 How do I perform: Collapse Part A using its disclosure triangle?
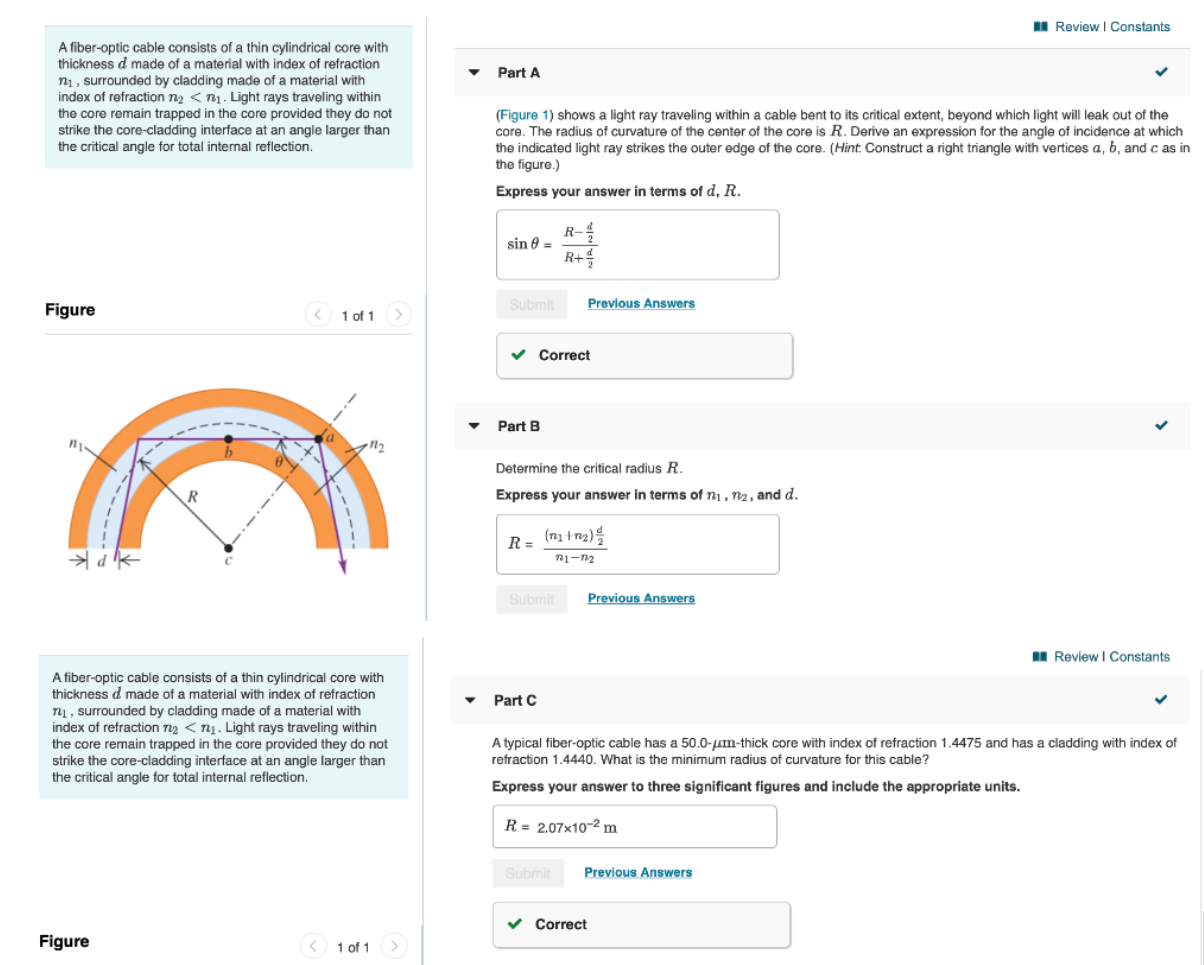click(x=474, y=72)
